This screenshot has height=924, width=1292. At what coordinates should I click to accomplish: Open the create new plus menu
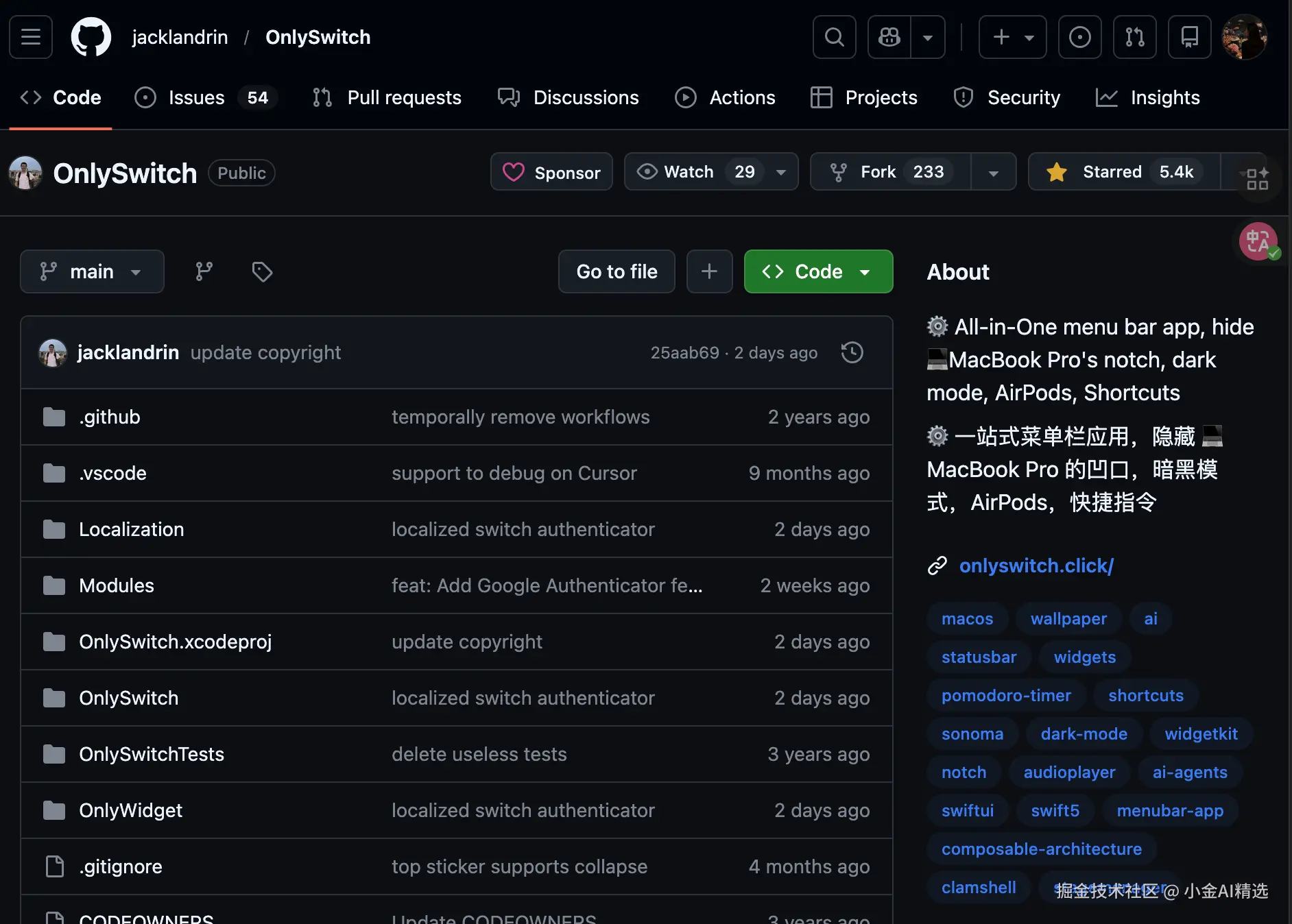pyautogui.click(x=1012, y=37)
